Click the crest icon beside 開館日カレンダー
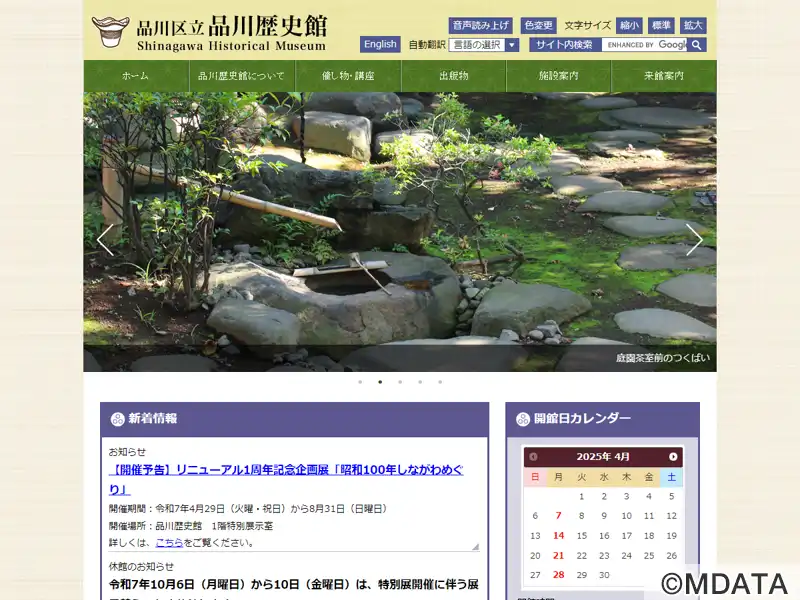 click(x=523, y=419)
